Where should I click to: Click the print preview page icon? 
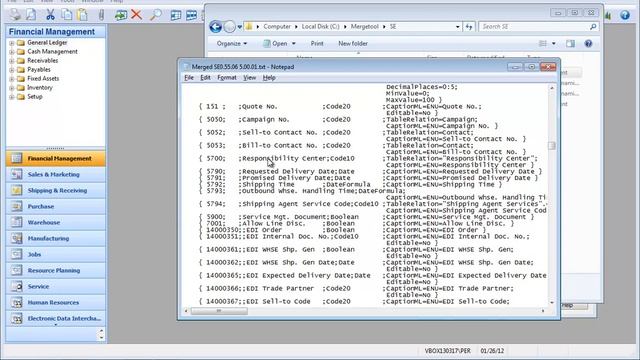coord(31,15)
